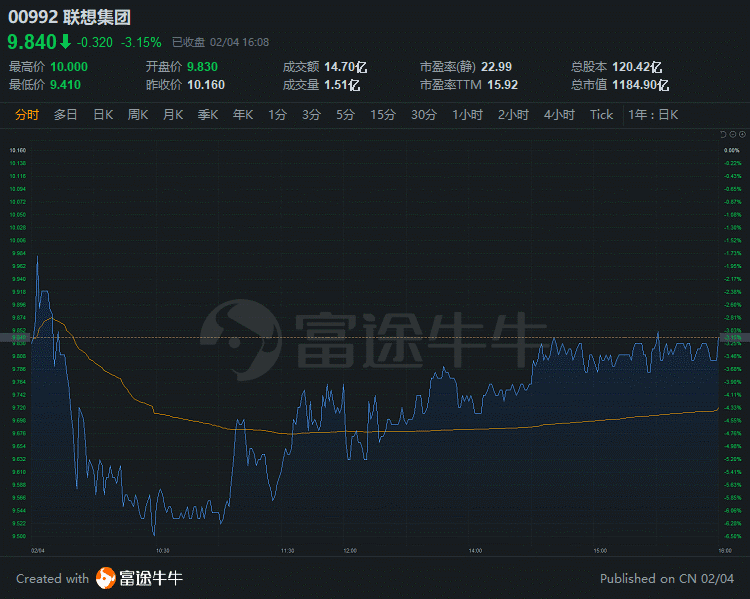Click the 00992 联想集团 stock title

[x=69, y=17]
